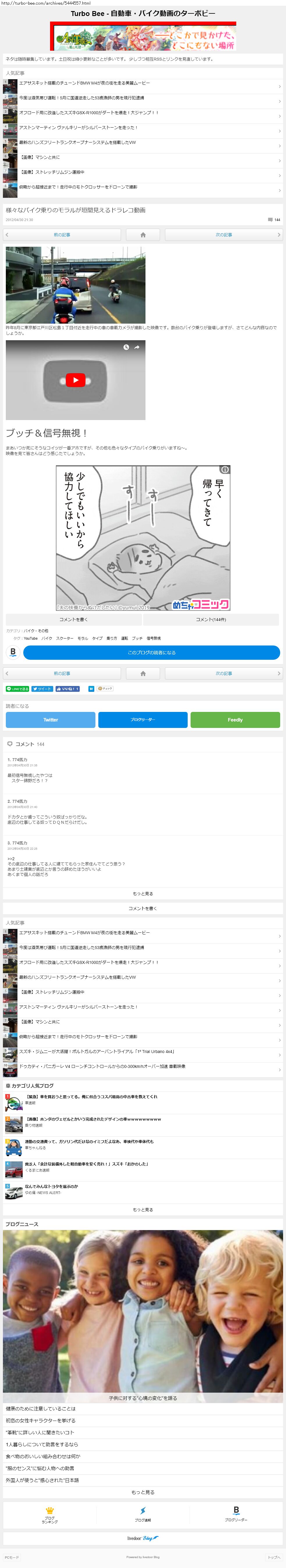This screenshot has height=1568, width=286.
Task: Open top article モトクロッサーをドローンで撮影
Action: pos(143,190)
